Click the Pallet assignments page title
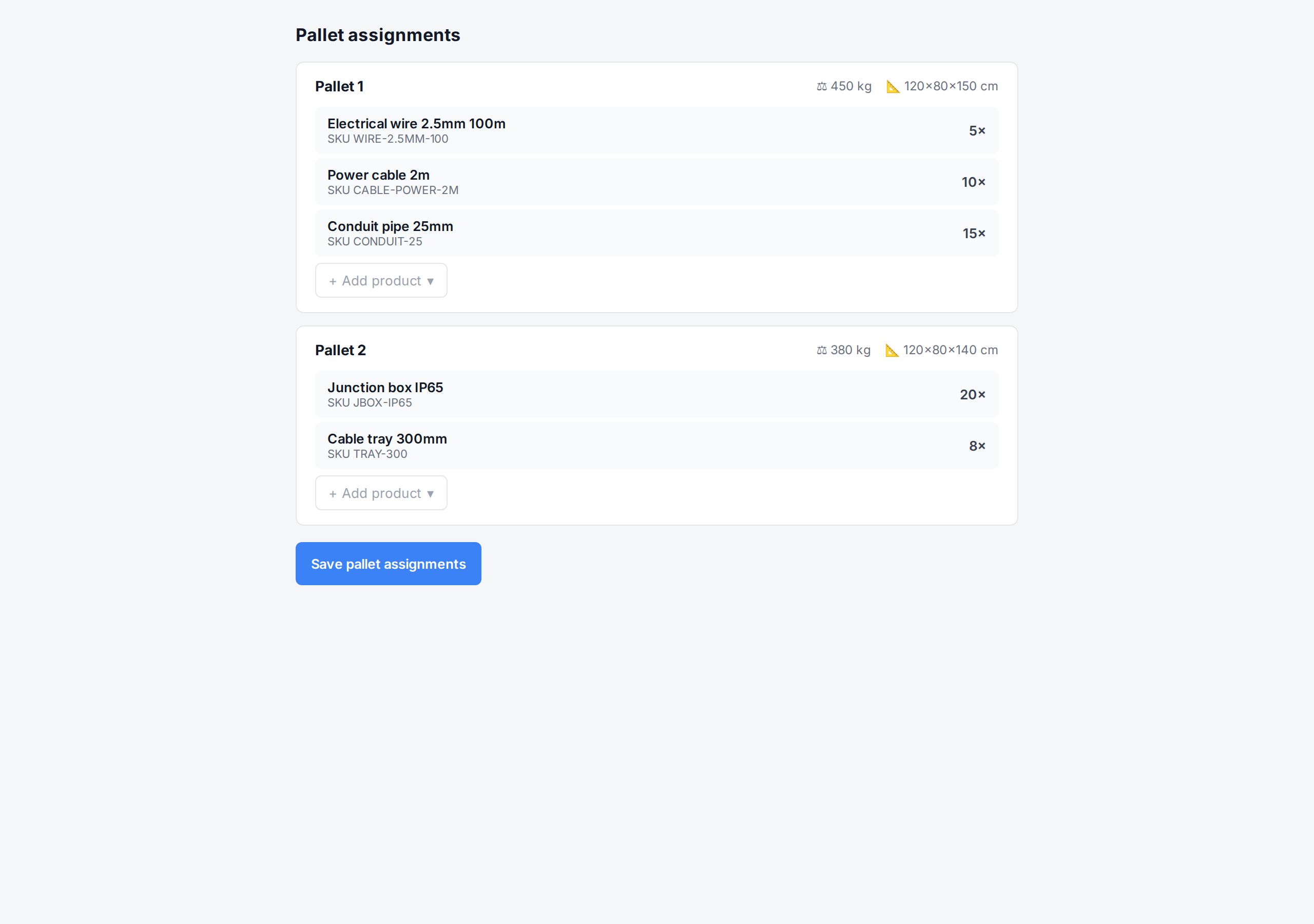 [378, 35]
